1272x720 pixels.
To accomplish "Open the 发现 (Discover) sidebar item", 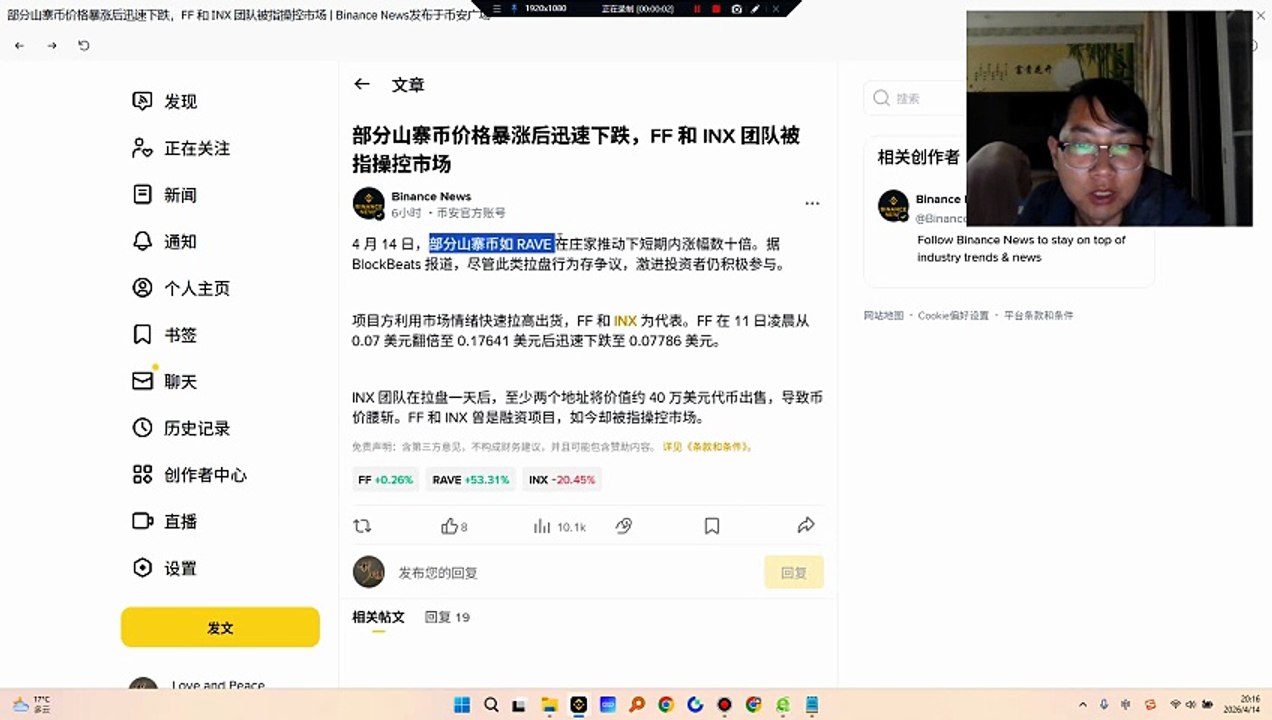I will pyautogui.click(x=165, y=101).
